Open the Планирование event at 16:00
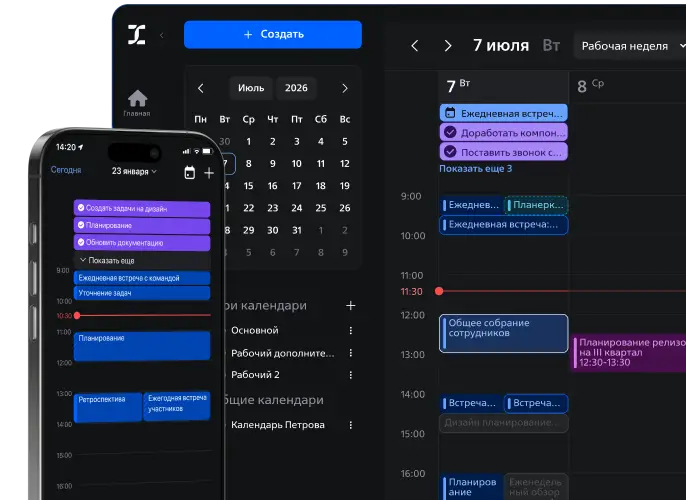The width and height of the screenshot is (686, 500). click(471, 486)
